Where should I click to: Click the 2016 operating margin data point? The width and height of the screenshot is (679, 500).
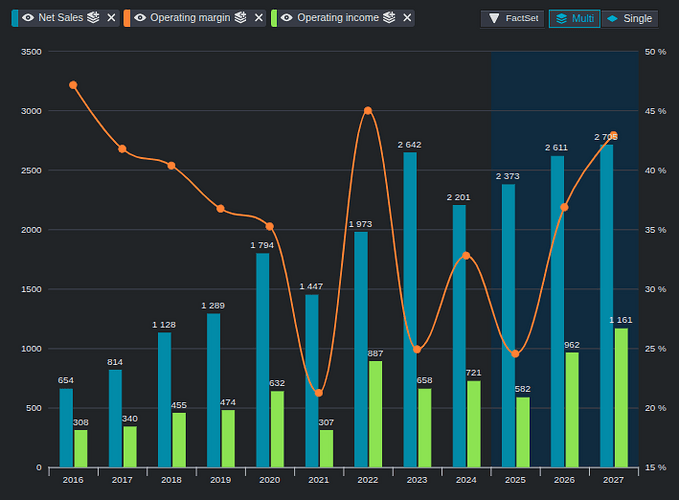tap(73, 85)
